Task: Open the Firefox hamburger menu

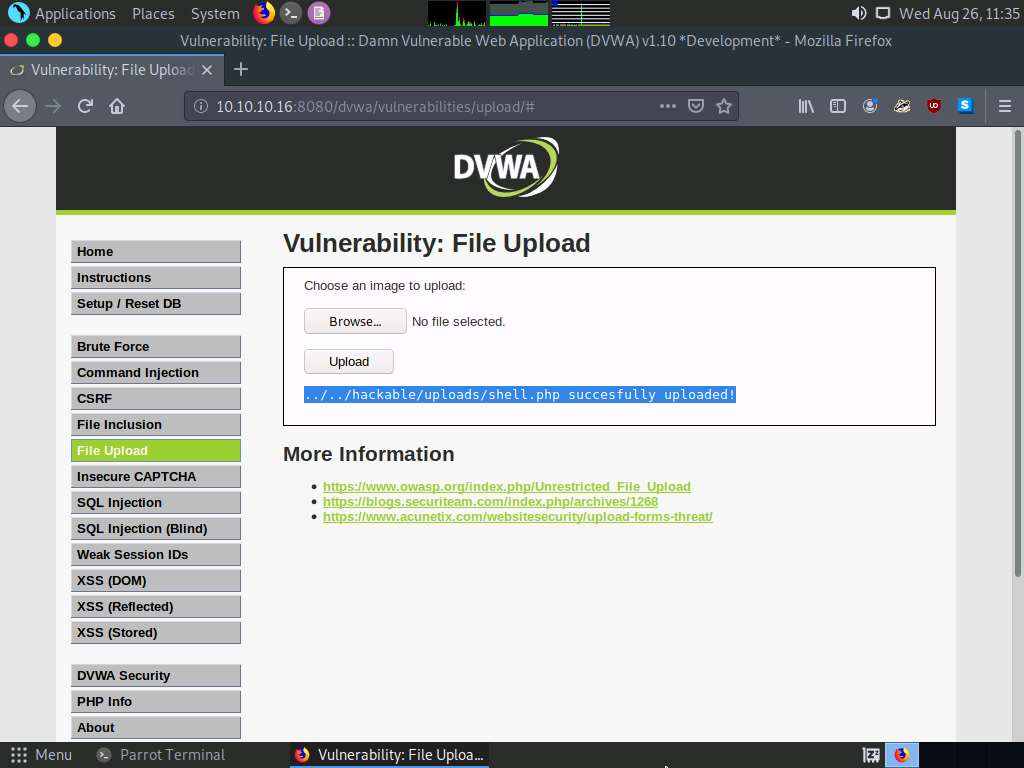Action: [1005, 106]
